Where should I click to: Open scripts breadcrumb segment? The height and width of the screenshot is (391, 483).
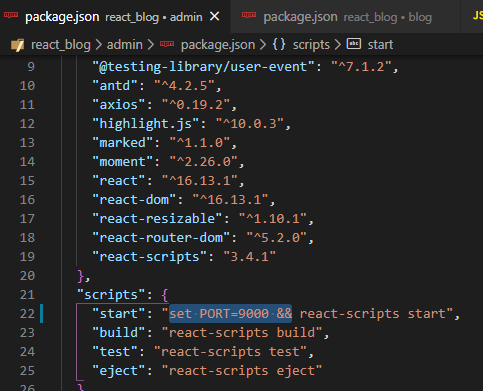tap(311, 45)
